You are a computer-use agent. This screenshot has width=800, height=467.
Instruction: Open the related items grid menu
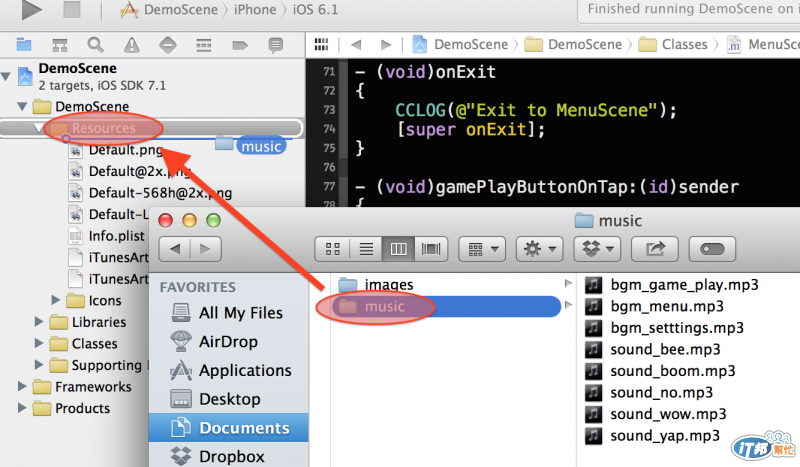pos(321,44)
